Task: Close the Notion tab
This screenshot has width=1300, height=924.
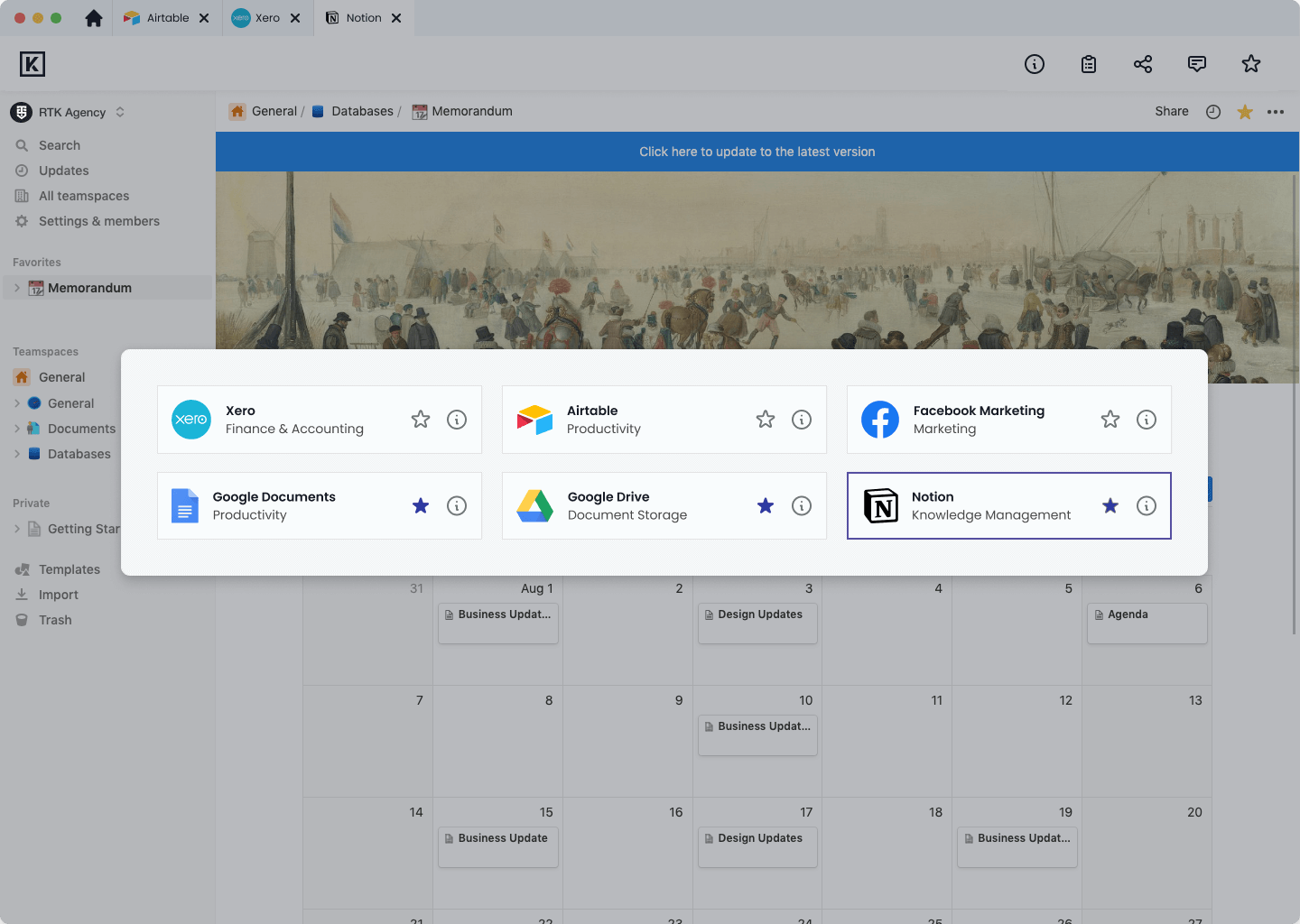Action: coord(396,18)
